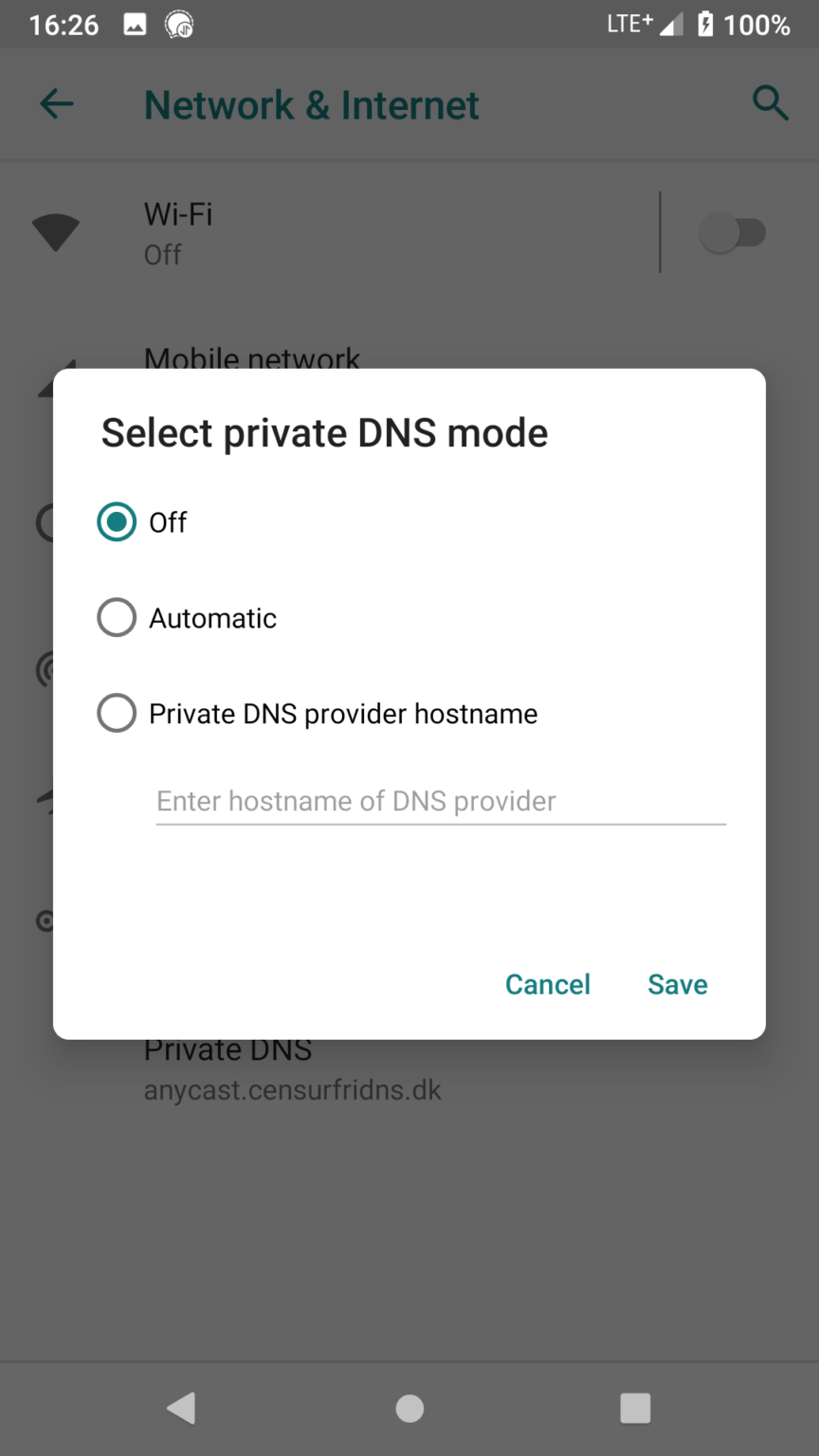Tap the clock in the status bar
Viewport: 819px width, 1456px height.
coord(63,24)
